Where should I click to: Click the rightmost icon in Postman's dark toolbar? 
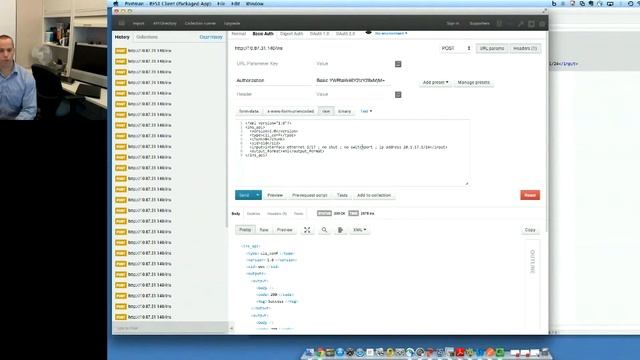click(x=542, y=24)
